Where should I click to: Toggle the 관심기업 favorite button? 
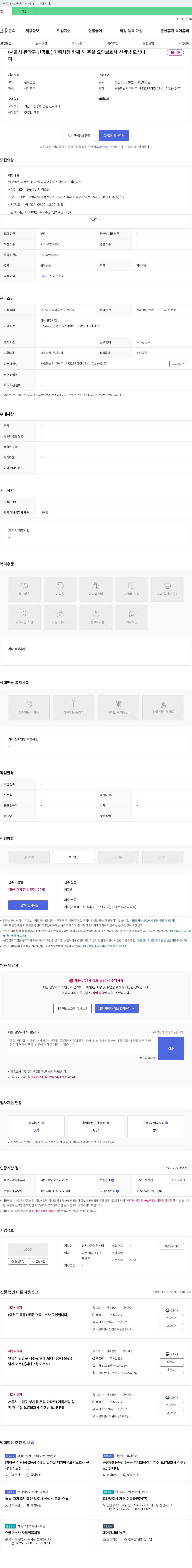coord(18,1261)
